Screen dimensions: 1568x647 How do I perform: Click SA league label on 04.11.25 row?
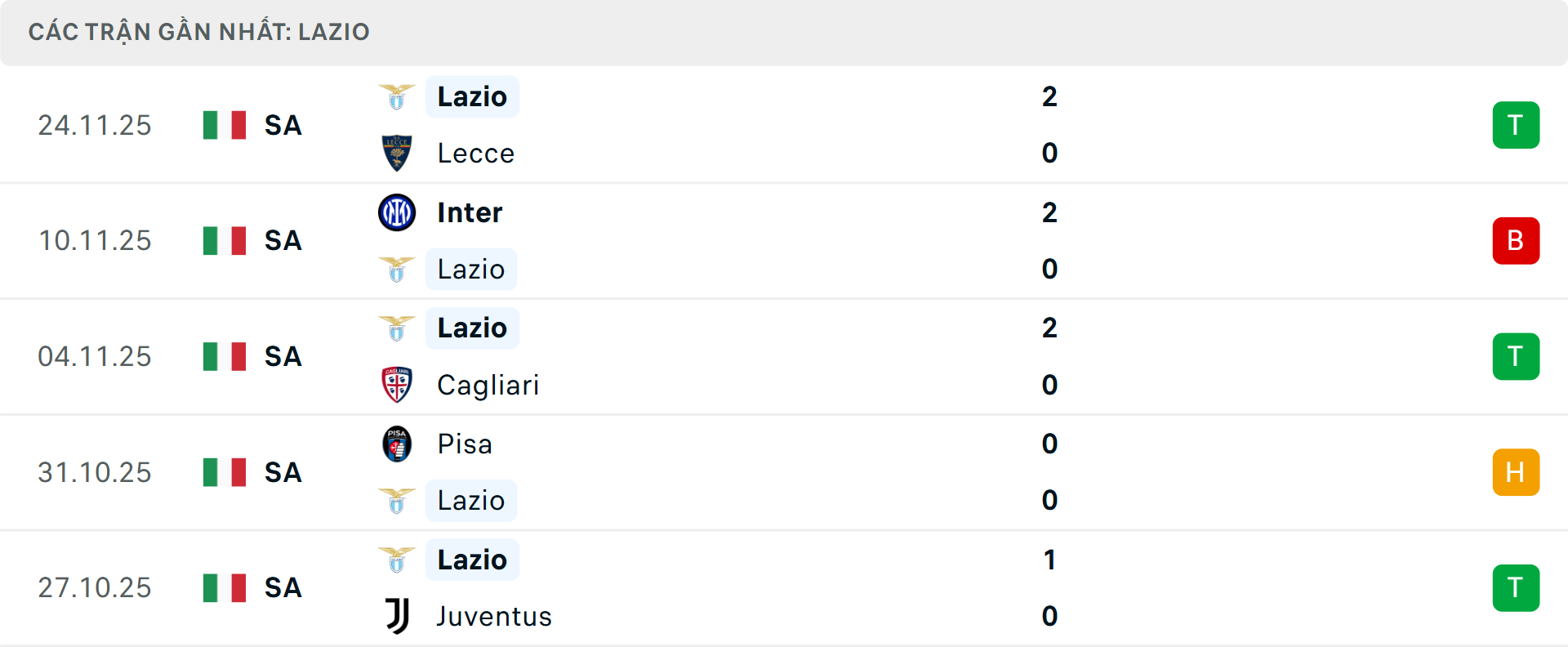pyautogui.click(x=283, y=357)
